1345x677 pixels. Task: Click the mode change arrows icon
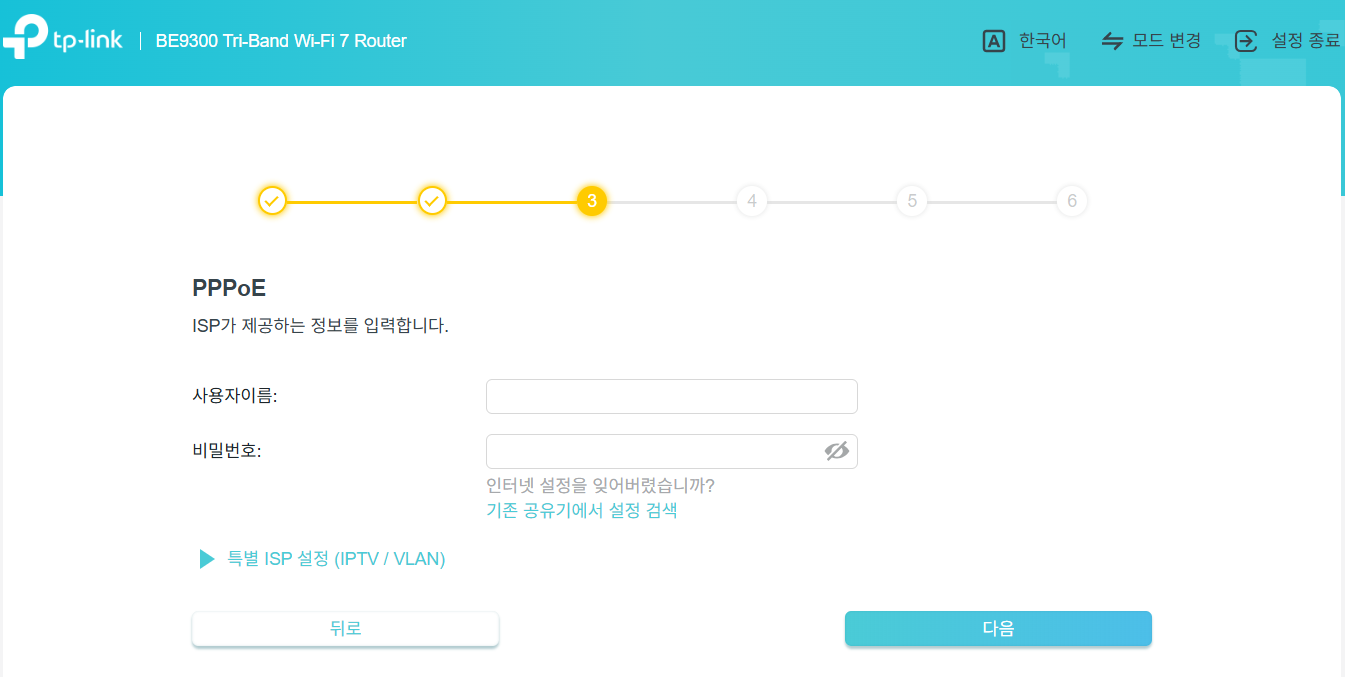[x=1112, y=41]
